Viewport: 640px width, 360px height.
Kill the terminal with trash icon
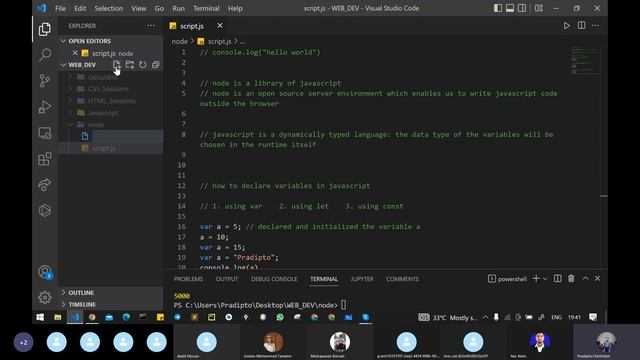[571, 279]
